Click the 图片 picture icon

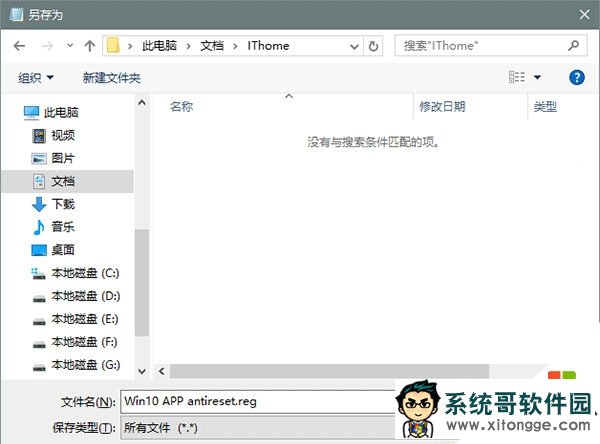click(39, 158)
